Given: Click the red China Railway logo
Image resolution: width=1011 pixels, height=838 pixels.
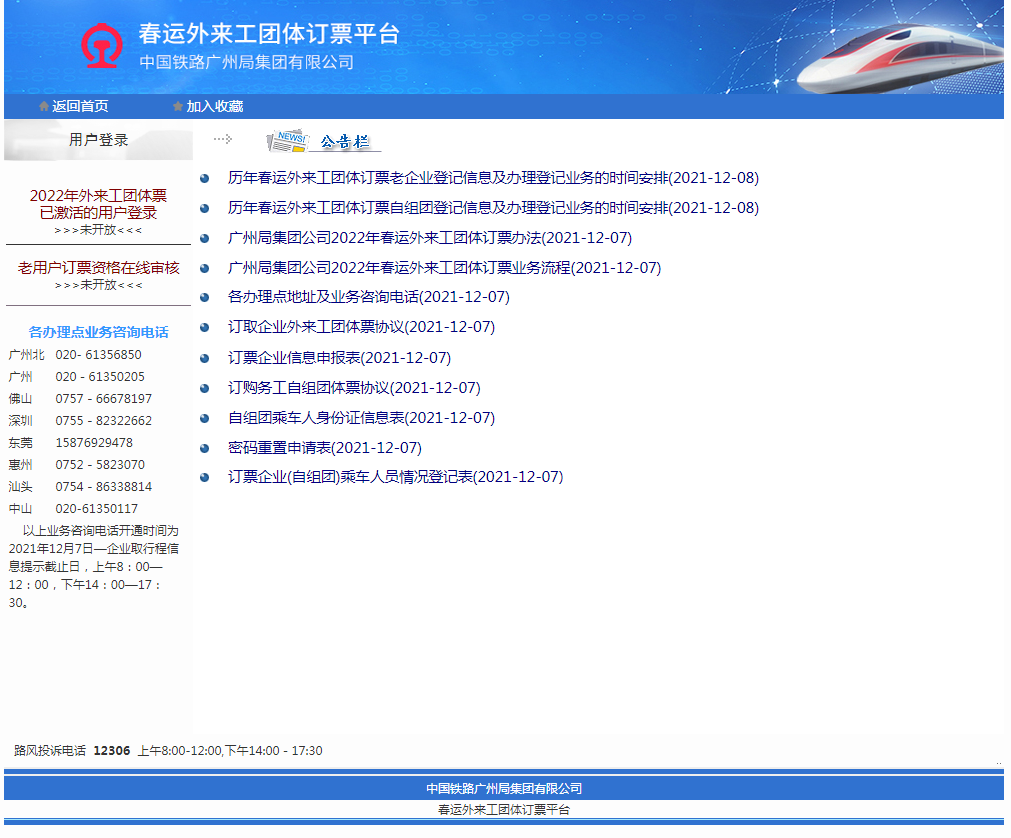Looking at the screenshot, I should 102,45.
